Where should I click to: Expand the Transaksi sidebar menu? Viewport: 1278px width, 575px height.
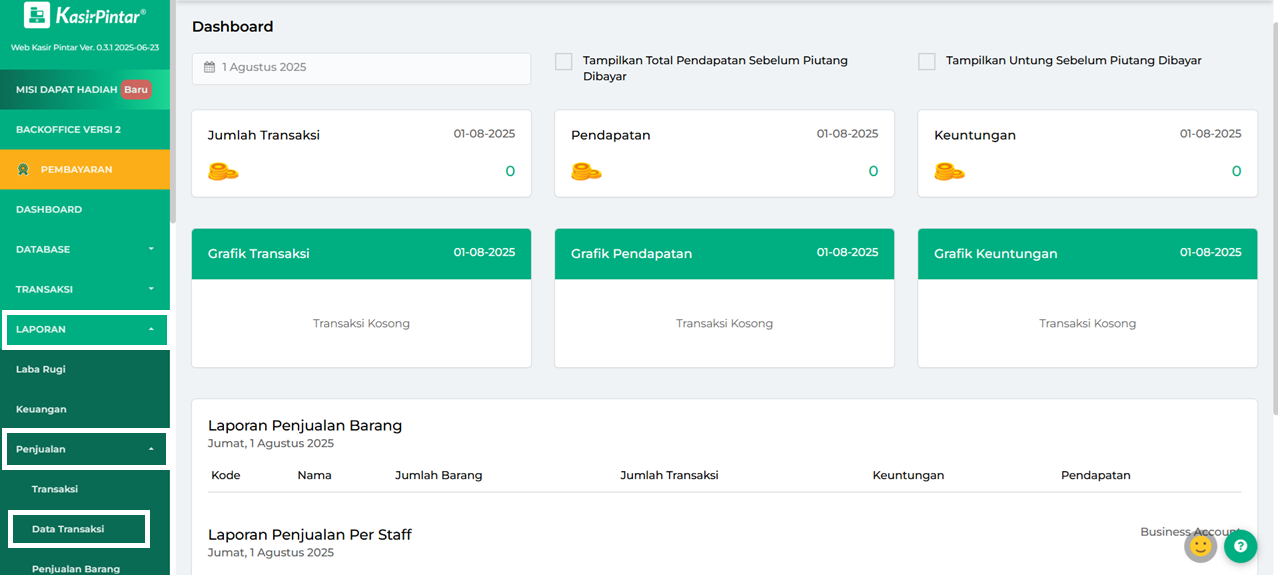pos(85,289)
